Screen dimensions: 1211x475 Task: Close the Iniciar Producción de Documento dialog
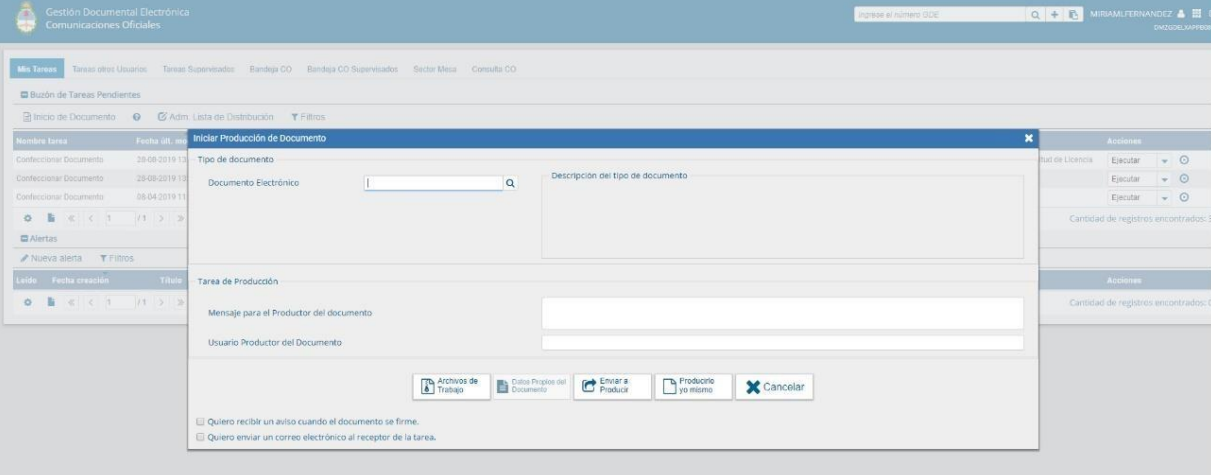1029,138
